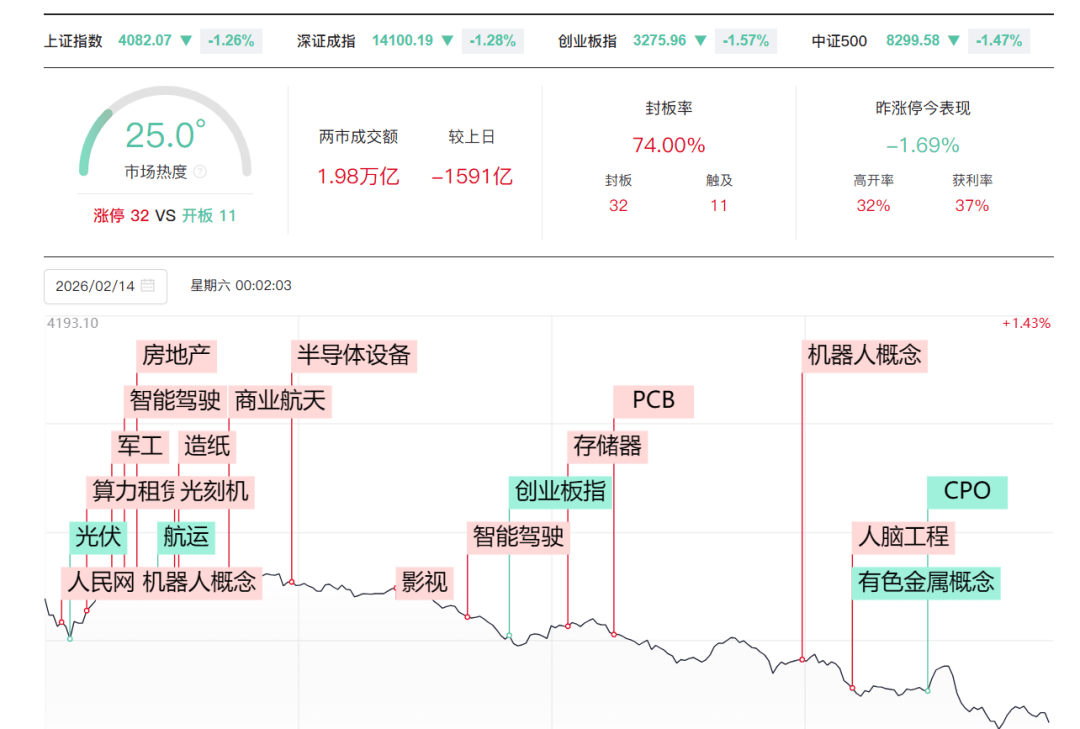
Task: Click the down arrow next to 中证500 8299.58
Action: tap(954, 41)
